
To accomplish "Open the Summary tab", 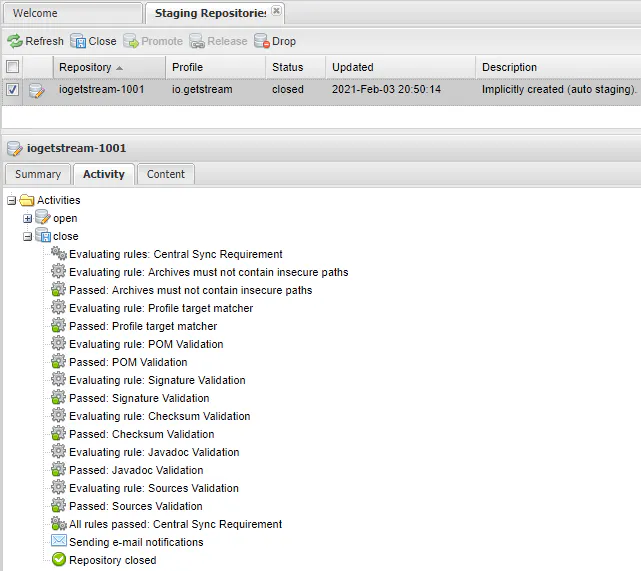I will click(x=38, y=174).
